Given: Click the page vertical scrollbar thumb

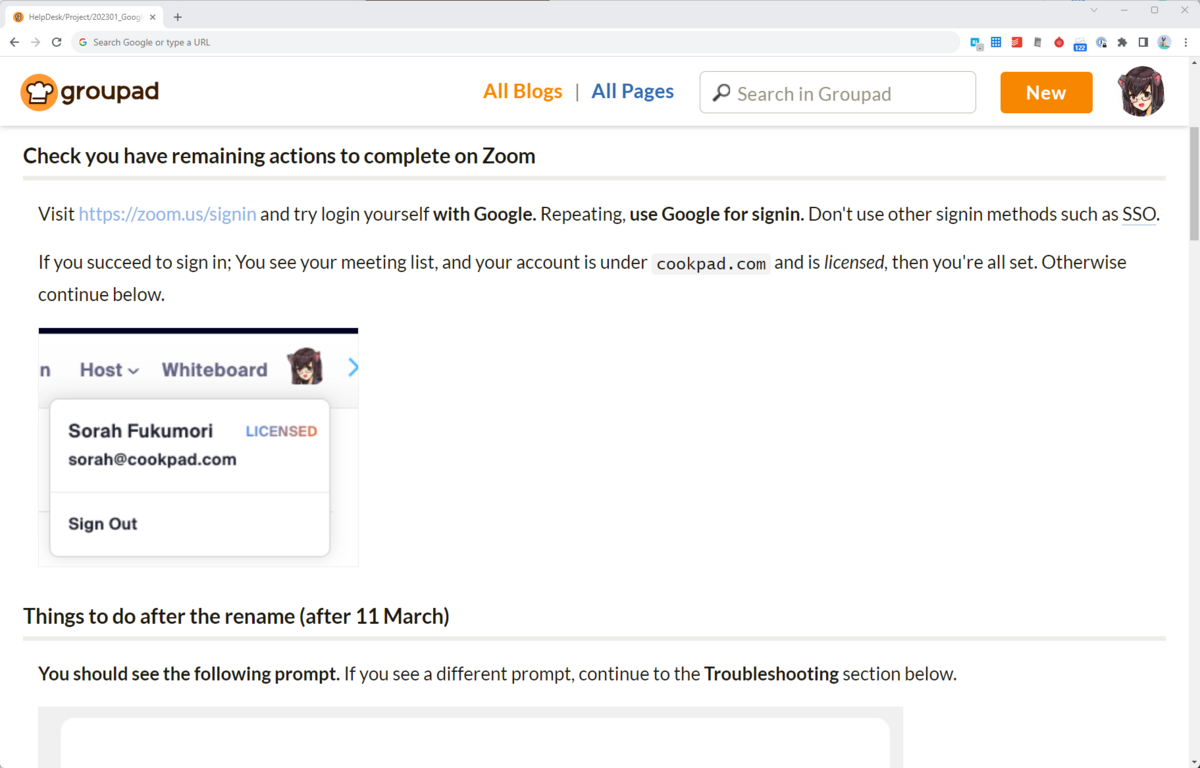Looking at the screenshot, I should click(x=1193, y=183).
